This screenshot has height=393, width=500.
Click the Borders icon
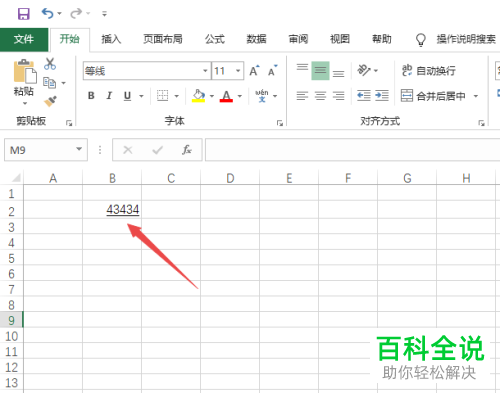point(163,96)
